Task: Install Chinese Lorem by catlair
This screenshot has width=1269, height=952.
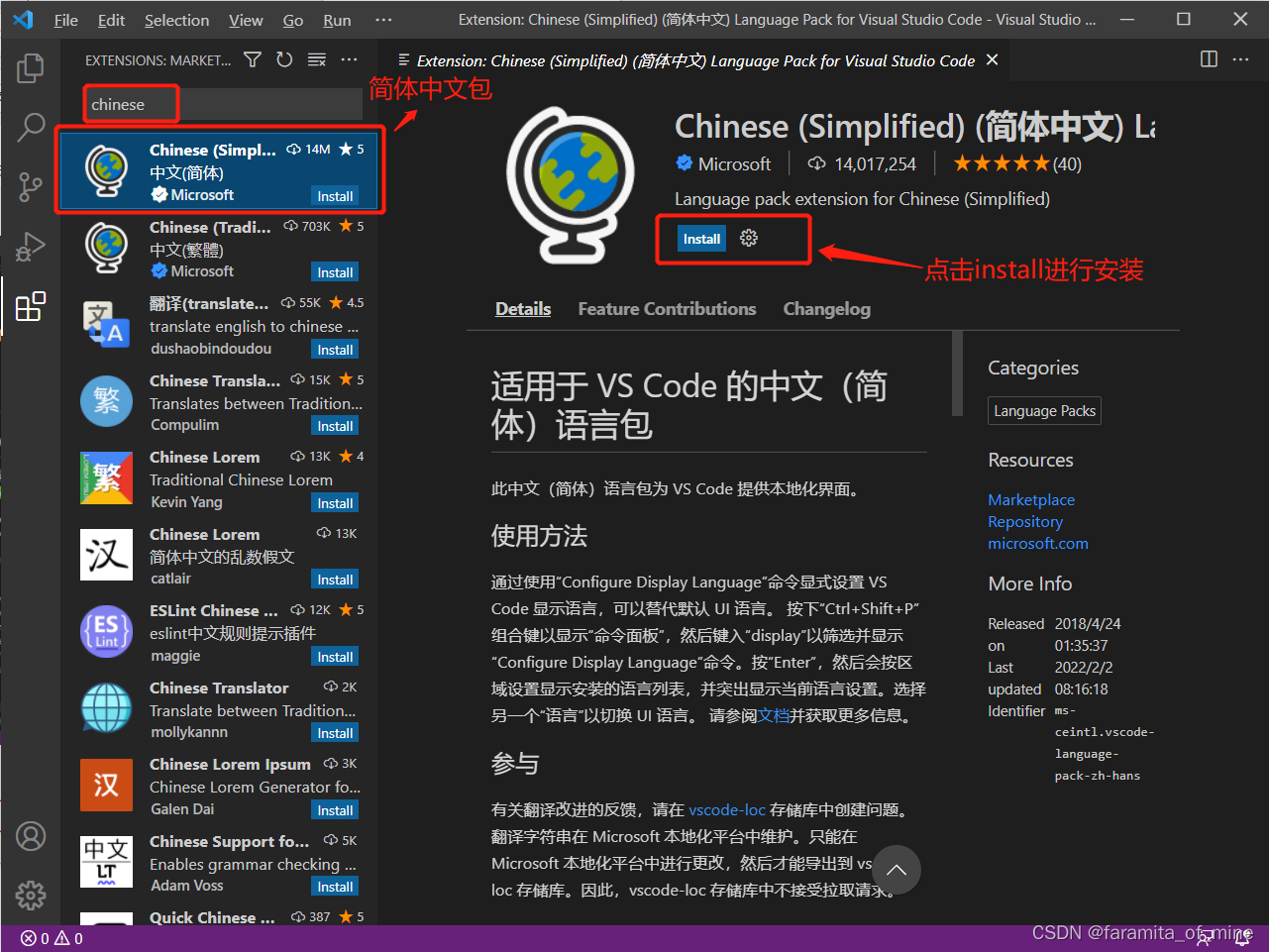Action: tap(335, 580)
